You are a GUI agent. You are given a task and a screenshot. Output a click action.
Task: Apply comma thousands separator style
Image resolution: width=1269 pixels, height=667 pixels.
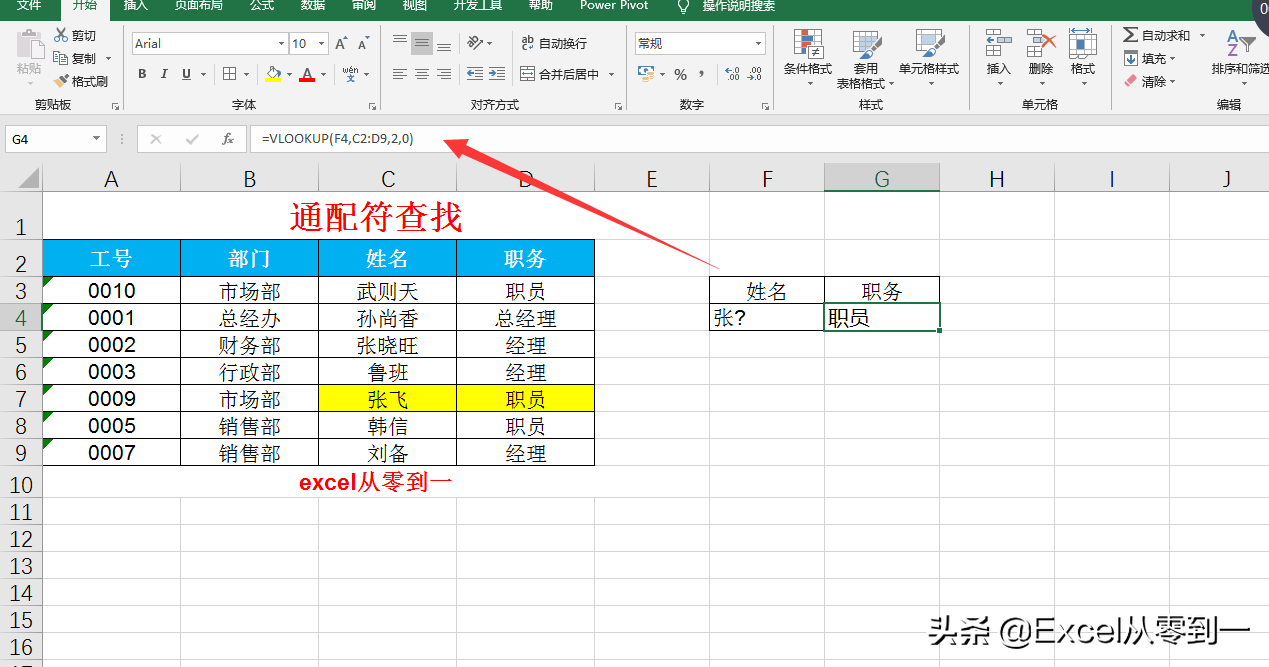pyautogui.click(x=702, y=74)
